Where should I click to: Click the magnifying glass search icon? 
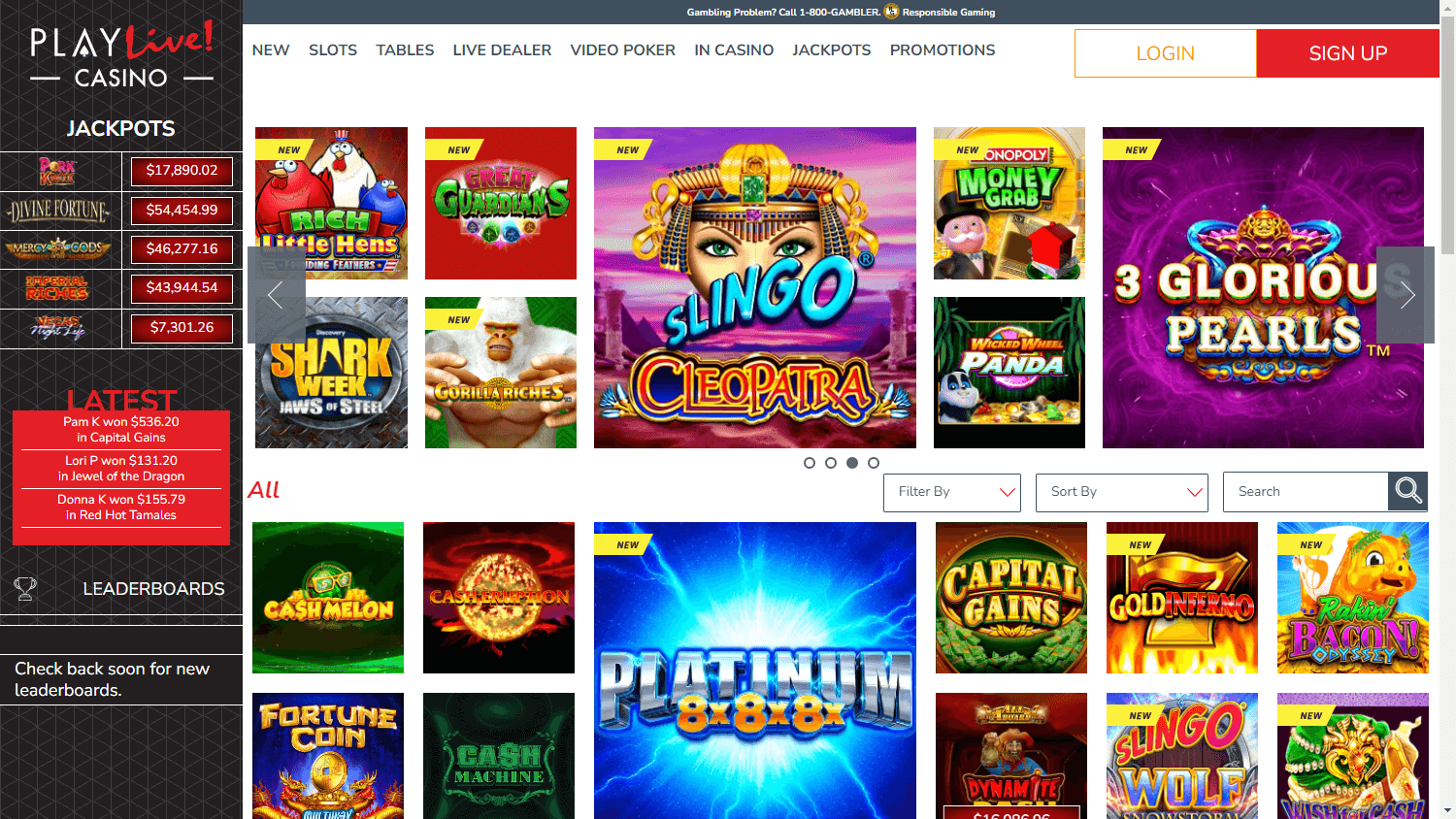(1407, 491)
